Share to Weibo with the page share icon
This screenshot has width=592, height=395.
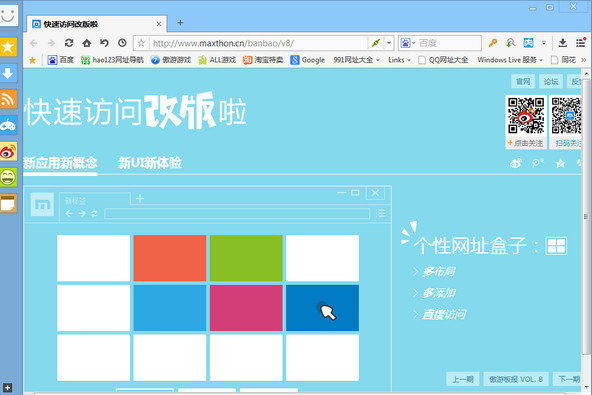(x=516, y=163)
